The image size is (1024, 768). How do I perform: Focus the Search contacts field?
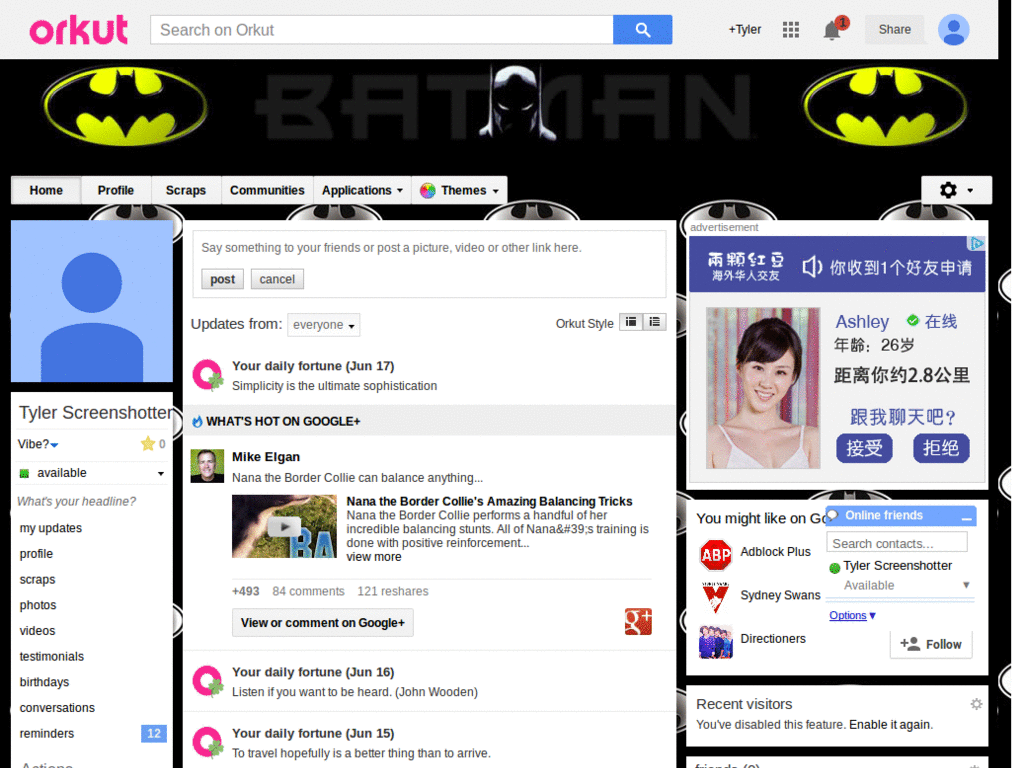pyautogui.click(x=897, y=543)
